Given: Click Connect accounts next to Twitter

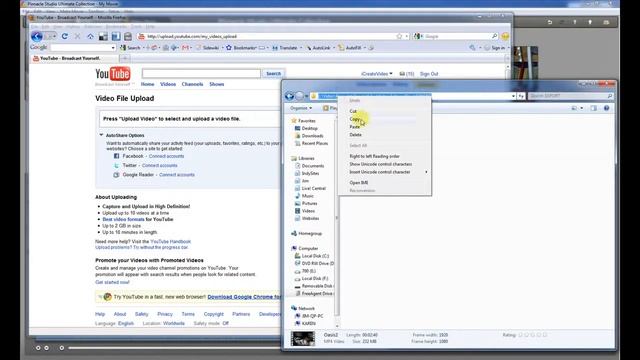Looking at the screenshot, I should pyautogui.click(x=159, y=165).
